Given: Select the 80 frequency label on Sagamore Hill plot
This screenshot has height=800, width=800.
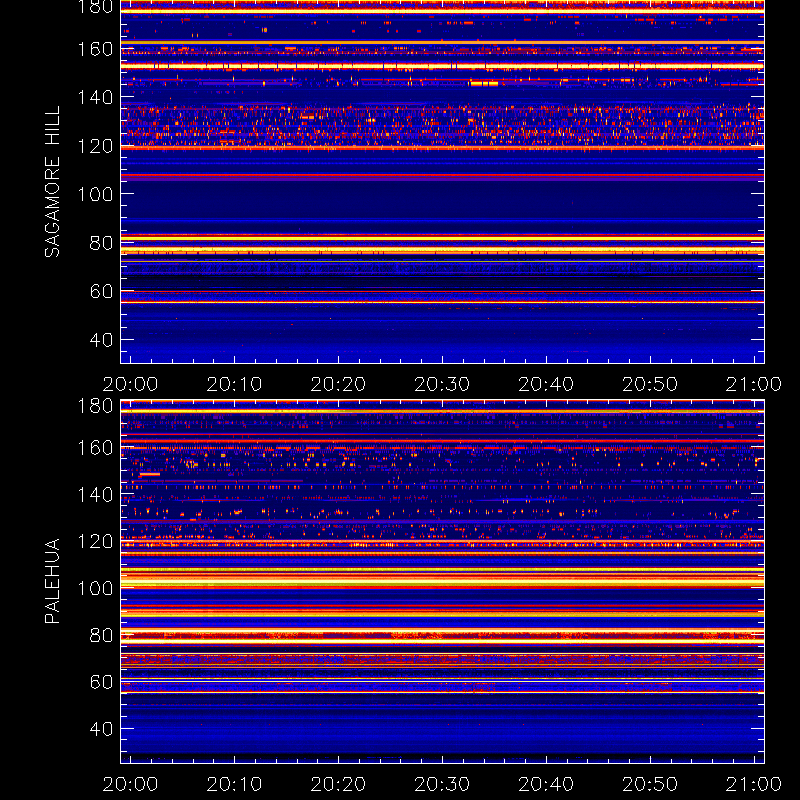Looking at the screenshot, I should point(101,243).
